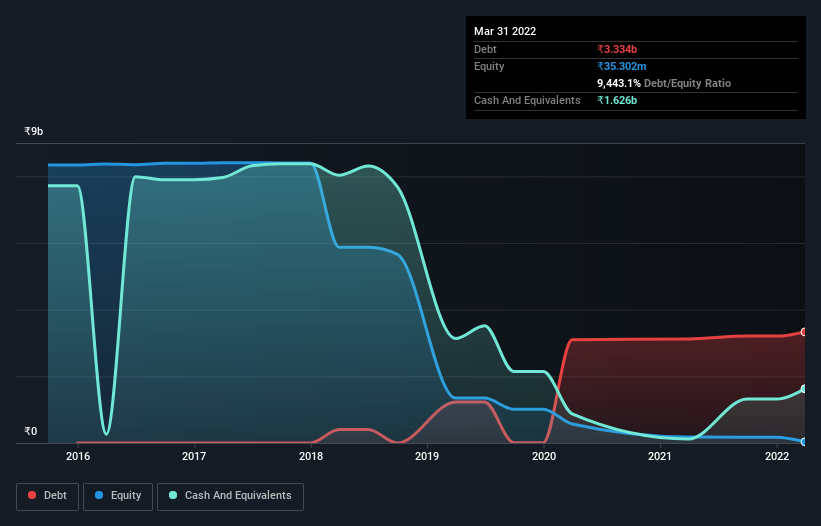Select the teal Cash endpoint marker
Viewport: 821px width, 526px height.
[804, 389]
